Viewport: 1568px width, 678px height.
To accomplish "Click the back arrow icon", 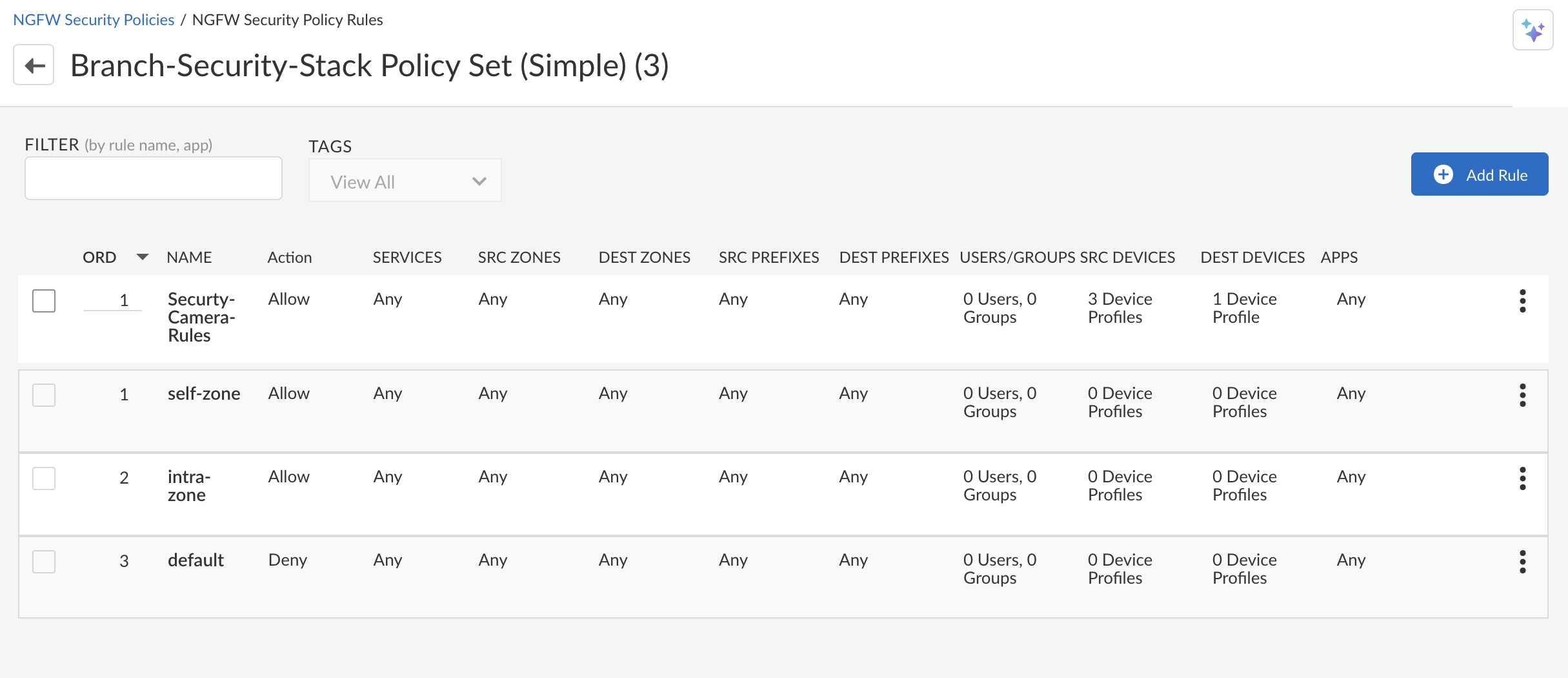I will click(x=34, y=65).
